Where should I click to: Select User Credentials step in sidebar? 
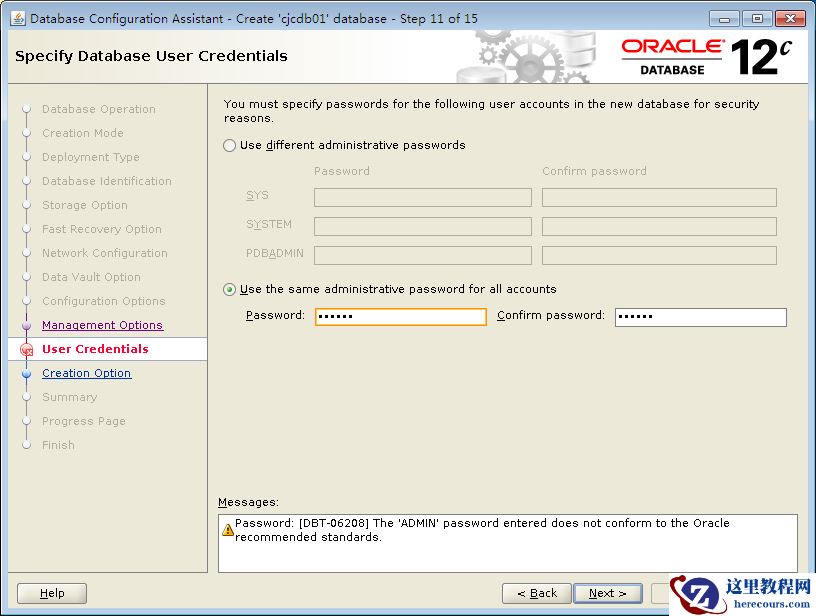click(95, 349)
